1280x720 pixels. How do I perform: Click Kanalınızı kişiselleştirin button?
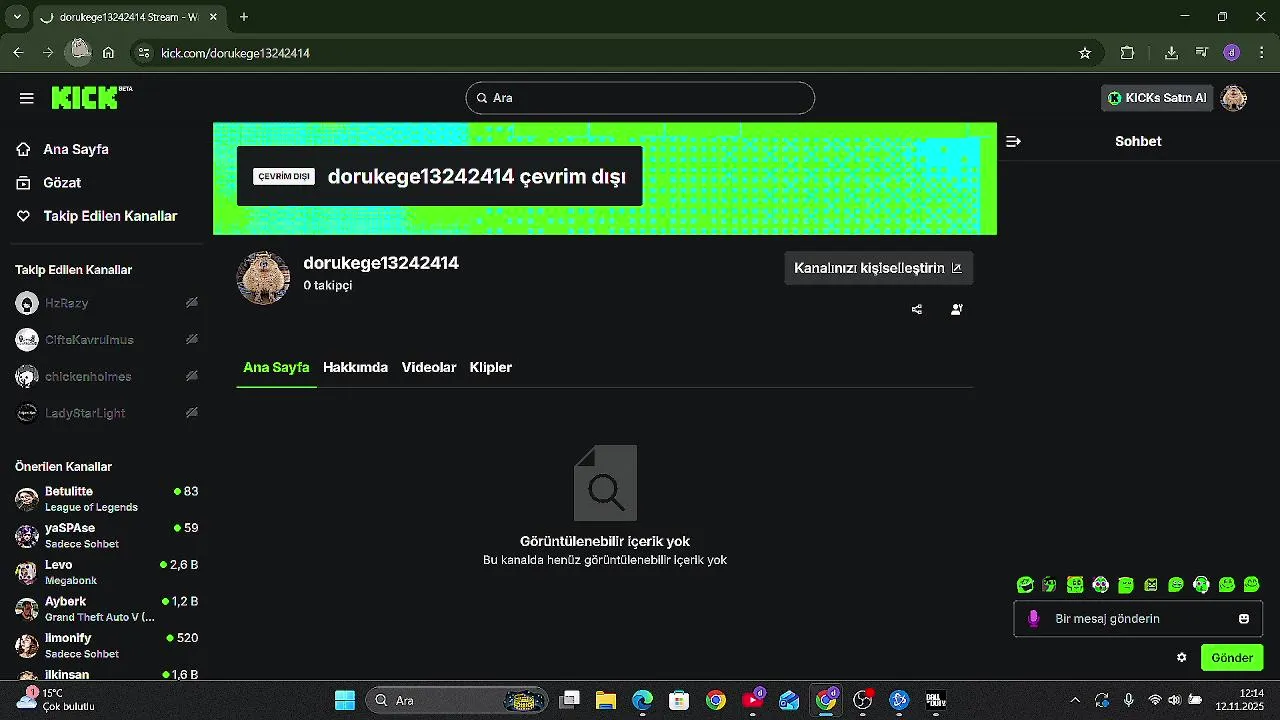click(878, 268)
